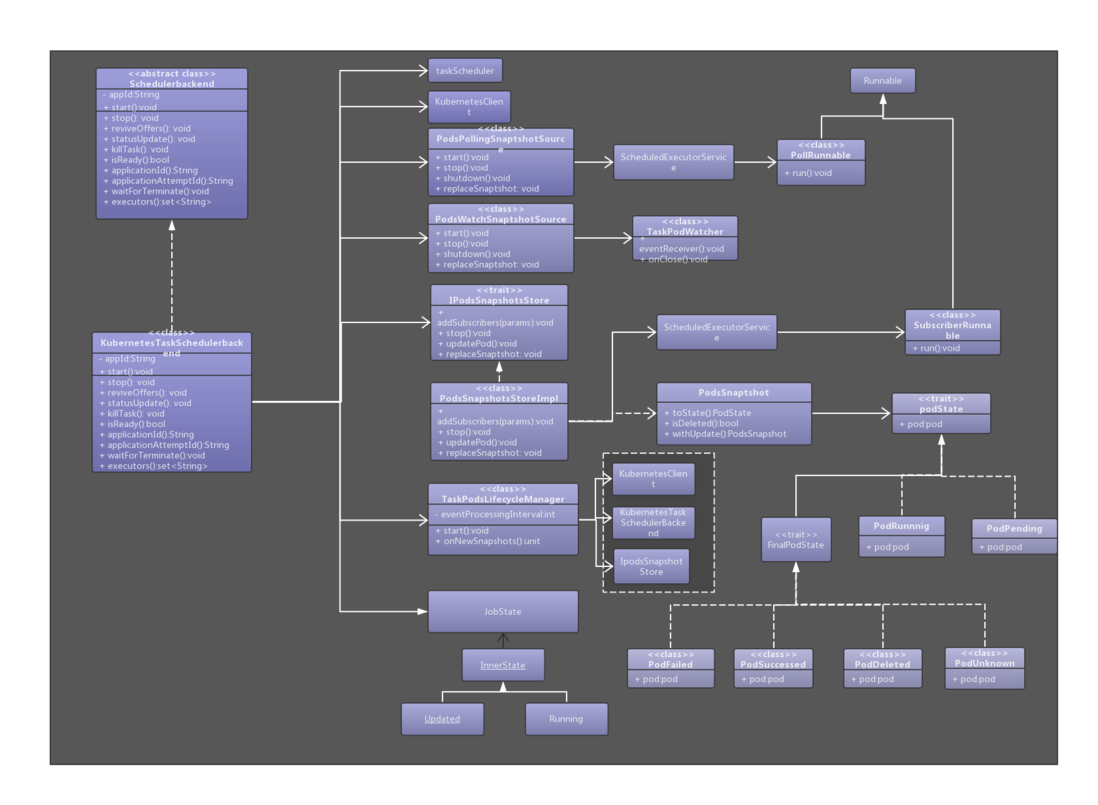Image resolution: width=1098 pixels, height=805 pixels.
Task: Click the ScheduledExecutorService box next to PollRunnable
Action: pyautogui.click(x=674, y=162)
